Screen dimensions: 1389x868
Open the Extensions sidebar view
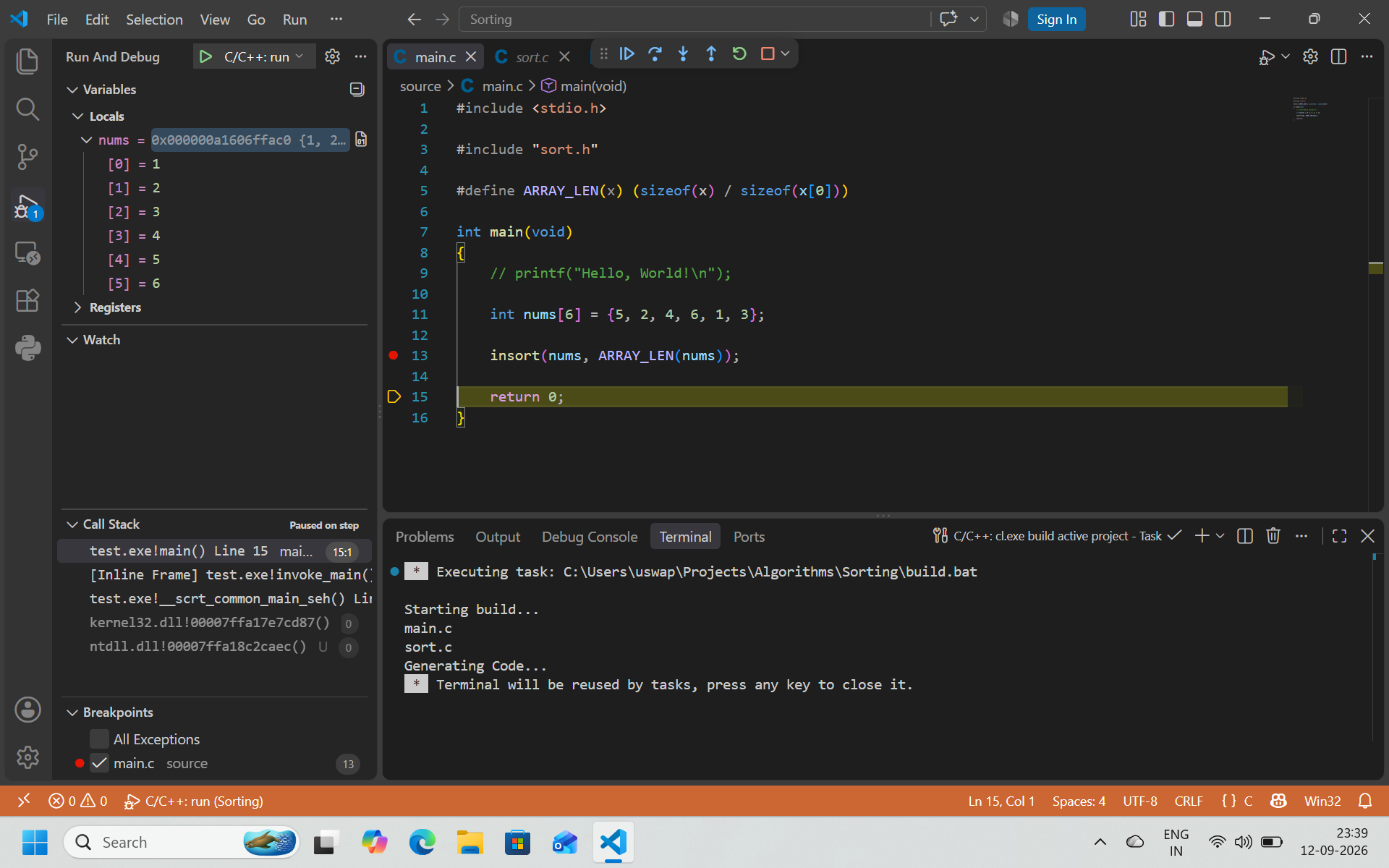click(27, 300)
